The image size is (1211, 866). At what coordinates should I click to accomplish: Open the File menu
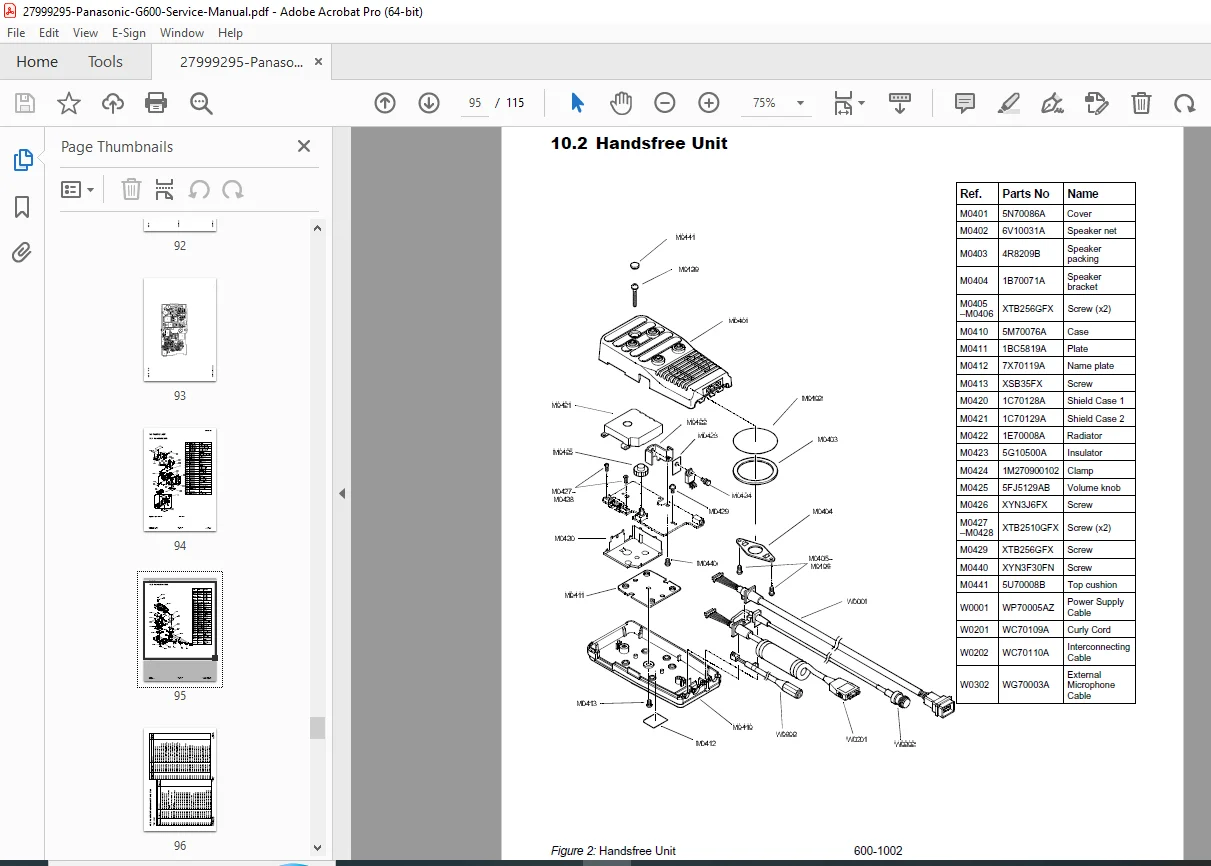coord(16,32)
